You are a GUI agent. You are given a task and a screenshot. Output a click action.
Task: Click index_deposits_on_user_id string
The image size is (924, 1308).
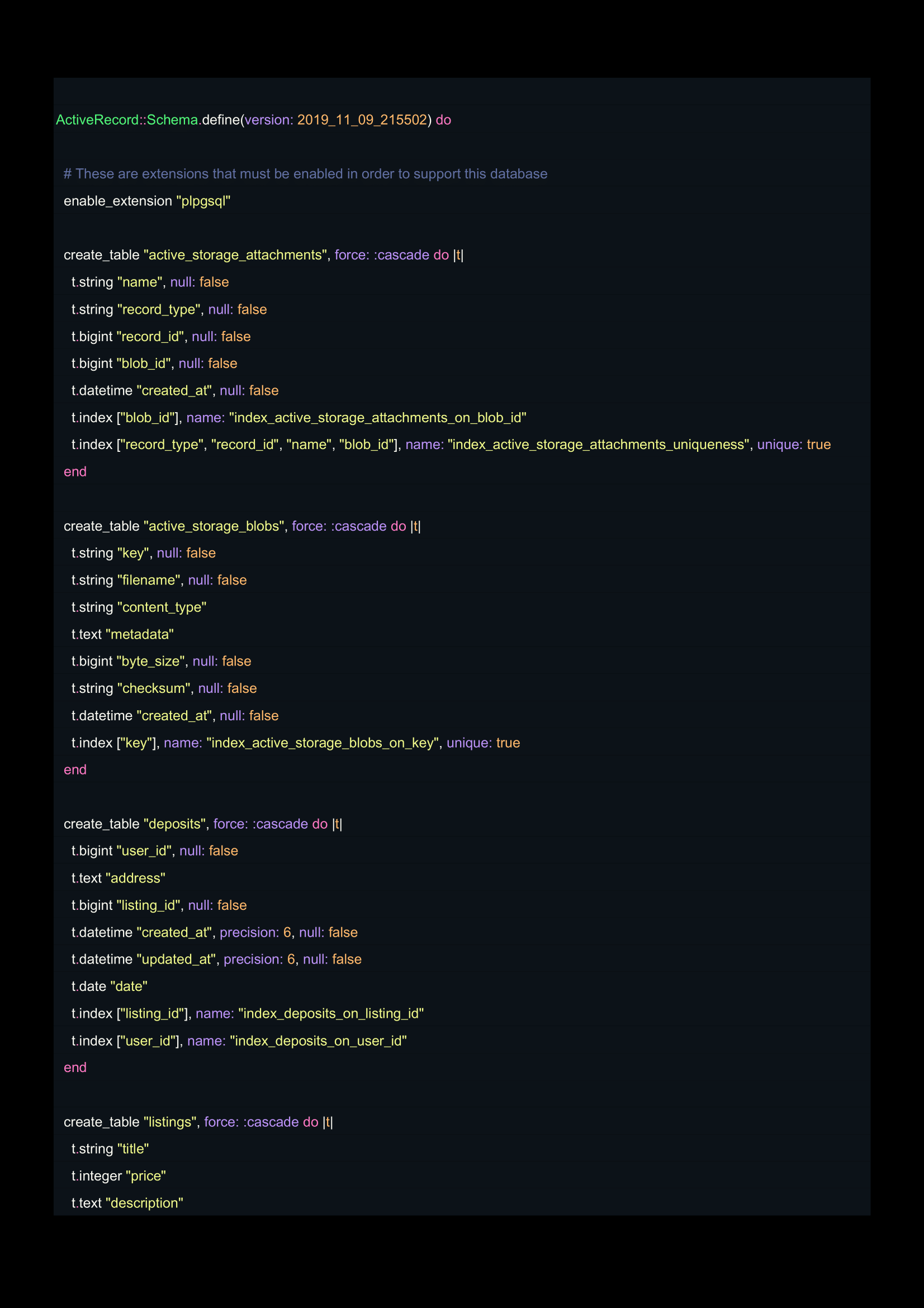318,1041
